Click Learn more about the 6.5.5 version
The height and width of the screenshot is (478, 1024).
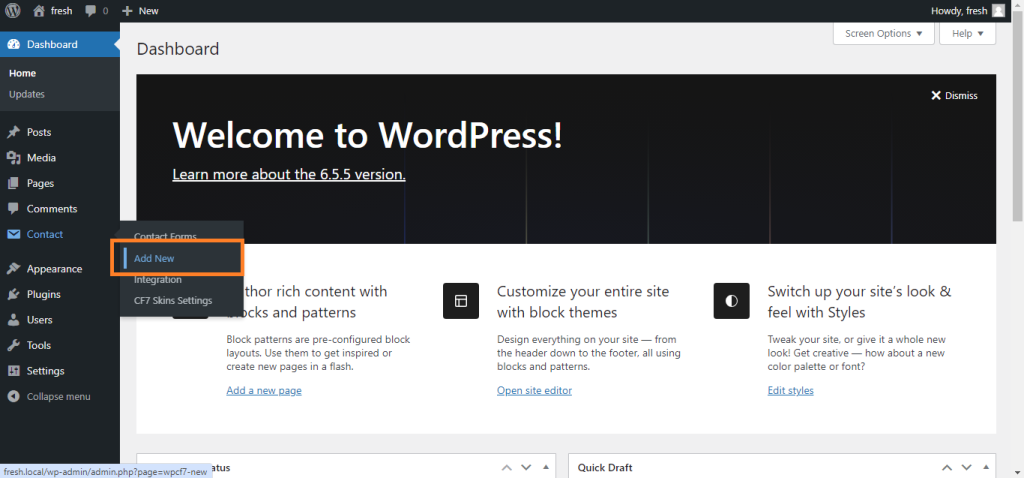(289, 174)
